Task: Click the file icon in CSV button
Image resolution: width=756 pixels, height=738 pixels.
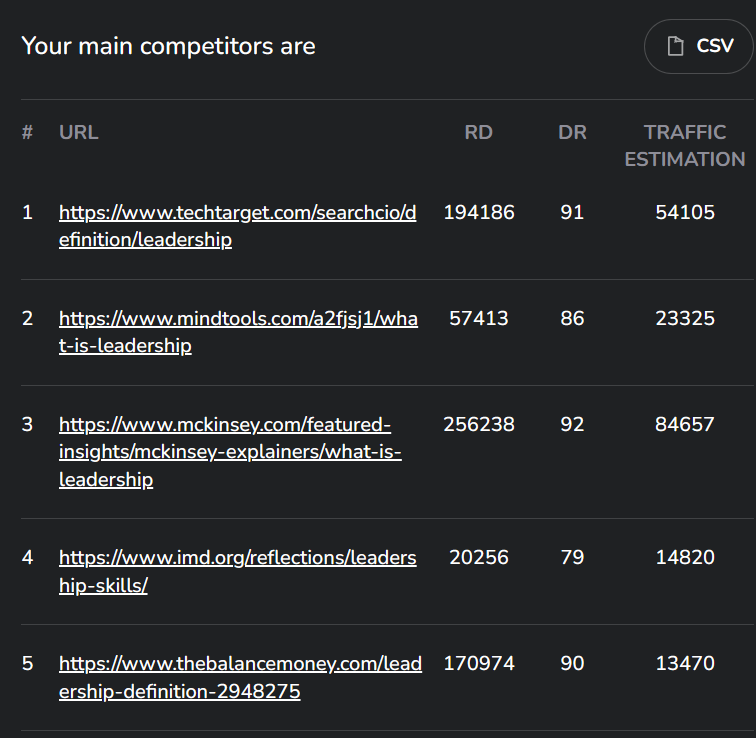Action: point(675,46)
